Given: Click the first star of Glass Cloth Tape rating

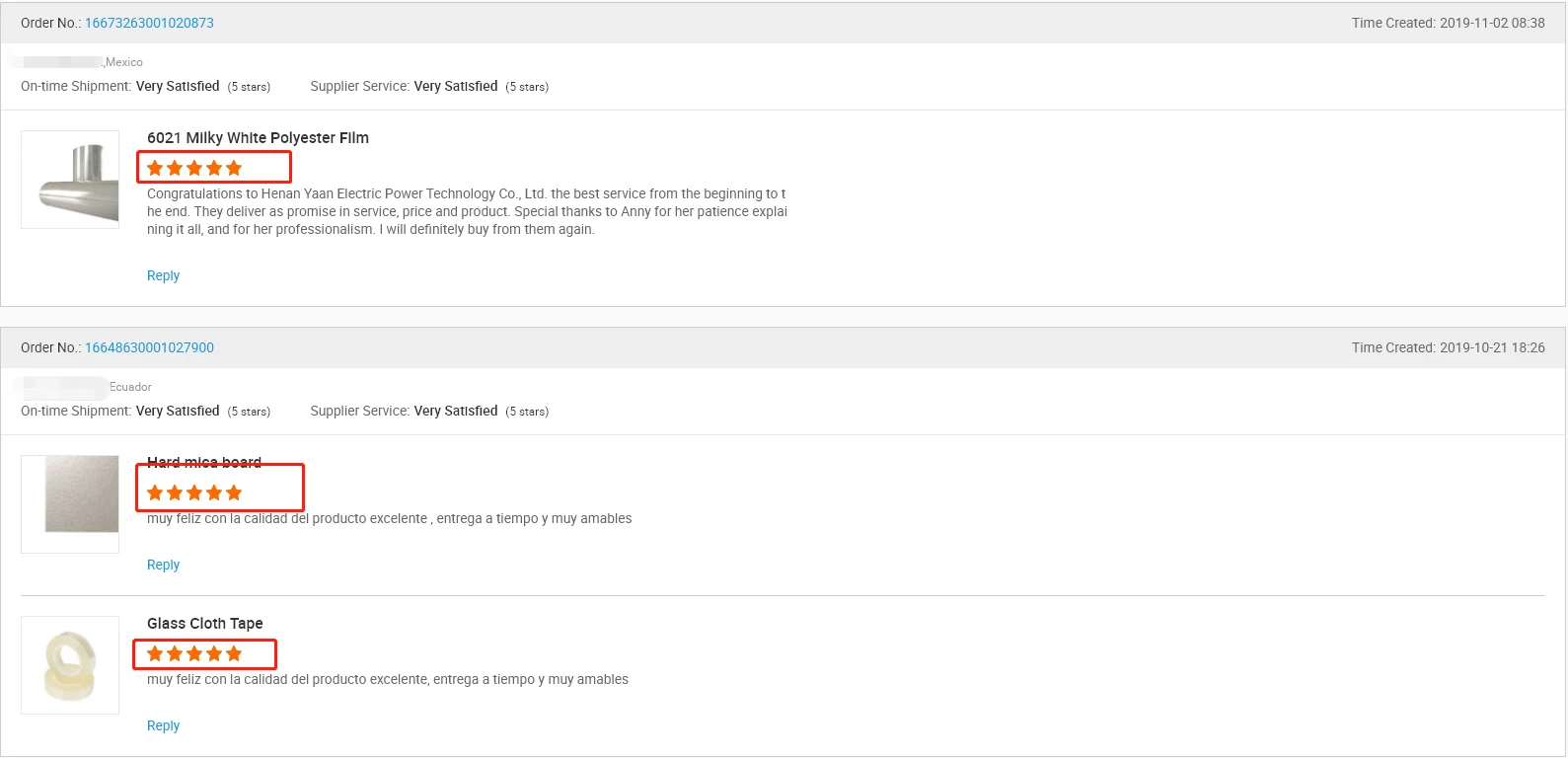Looking at the screenshot, I should (x=155, y=652).
